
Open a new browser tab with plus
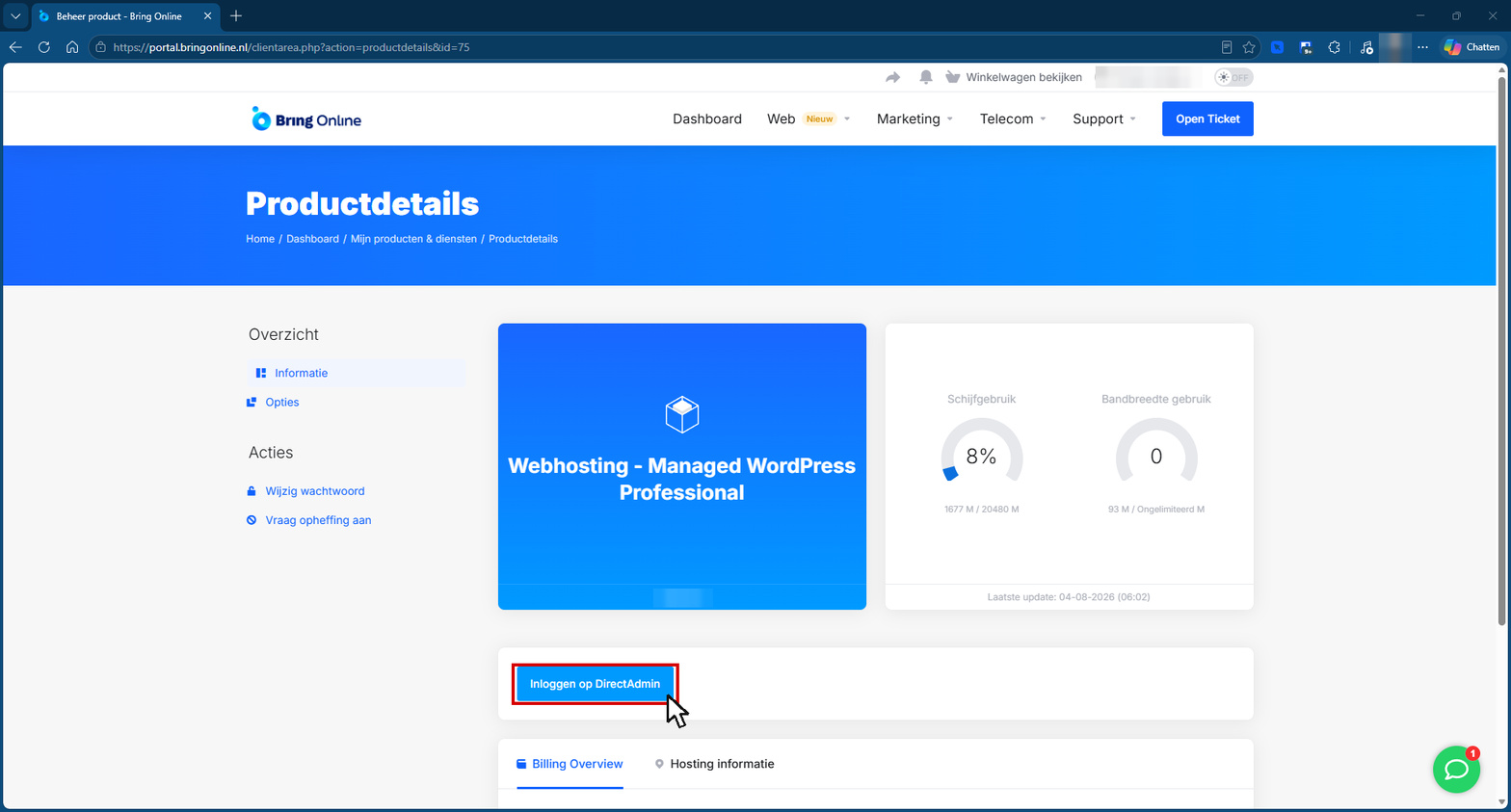[236, 16]
